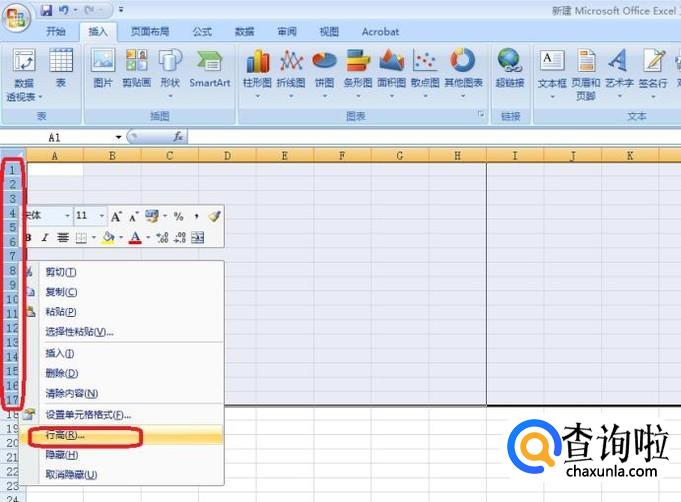Viewport: 681px width, 502px height.
Task: Insert header and footer (页眉和页脚)
Action: 586,75
